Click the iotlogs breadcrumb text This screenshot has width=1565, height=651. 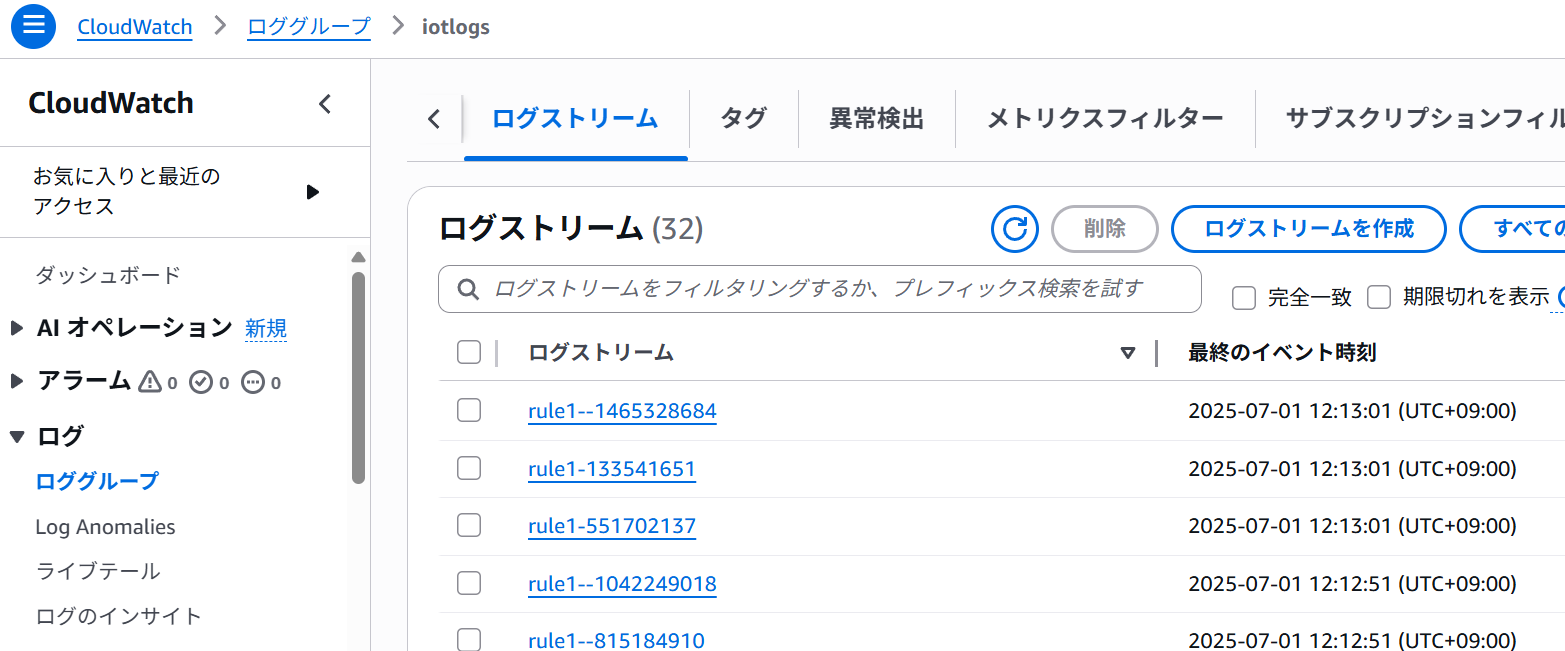457,27
